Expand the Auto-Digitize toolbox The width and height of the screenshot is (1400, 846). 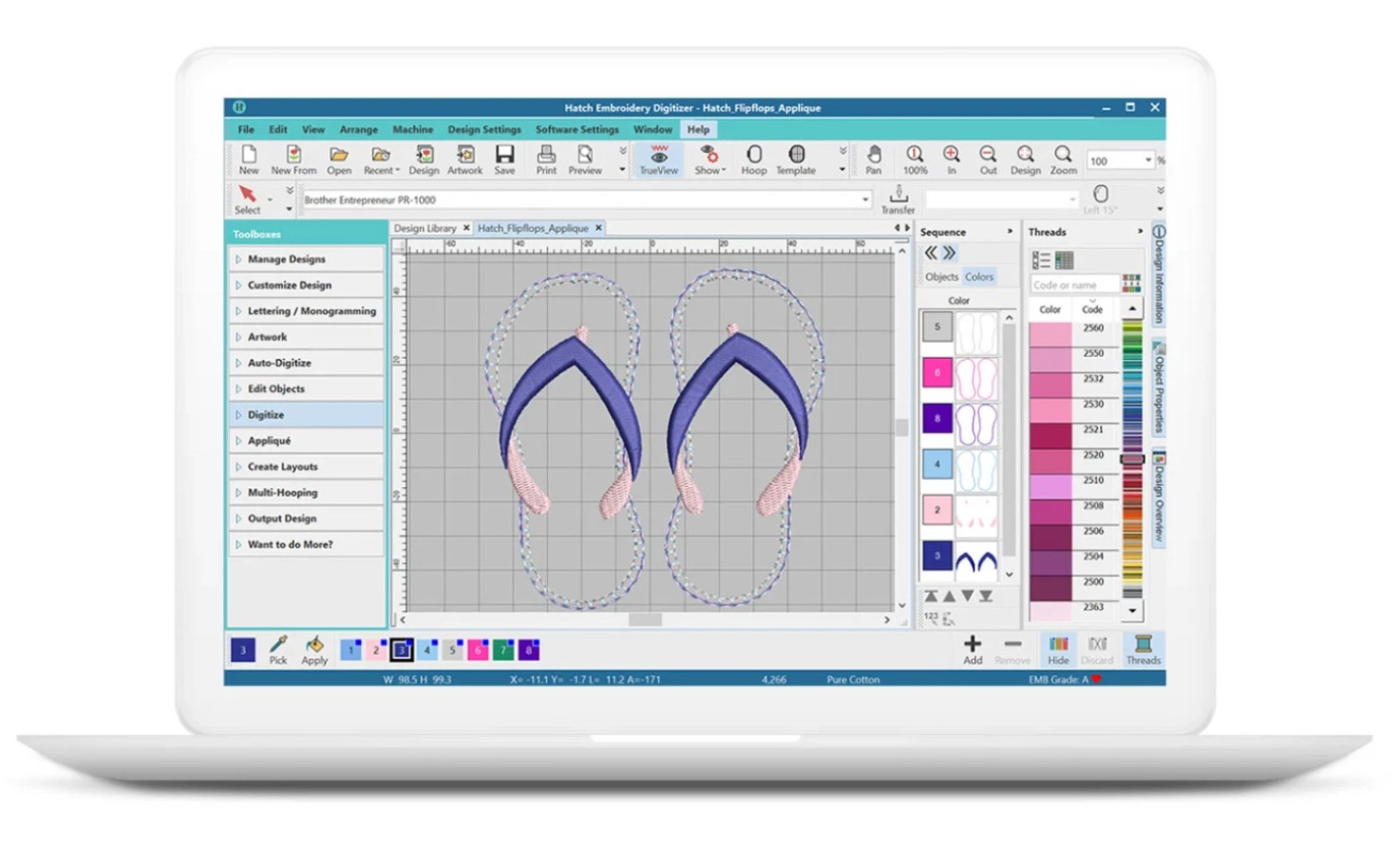click(306, 363)
